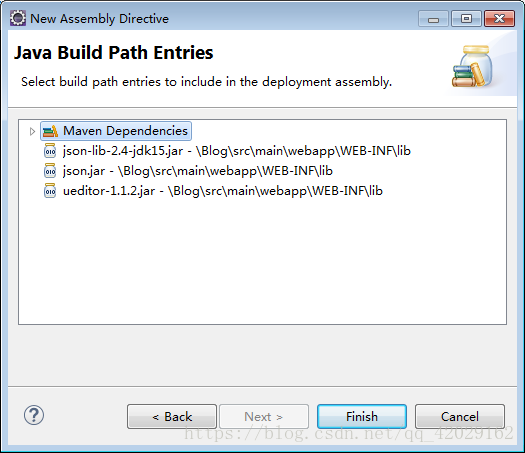The width and height of the screenshot is (525, 453).
Task: Click the Eclipse icon in title bar
Action: [x=17, y=18]
